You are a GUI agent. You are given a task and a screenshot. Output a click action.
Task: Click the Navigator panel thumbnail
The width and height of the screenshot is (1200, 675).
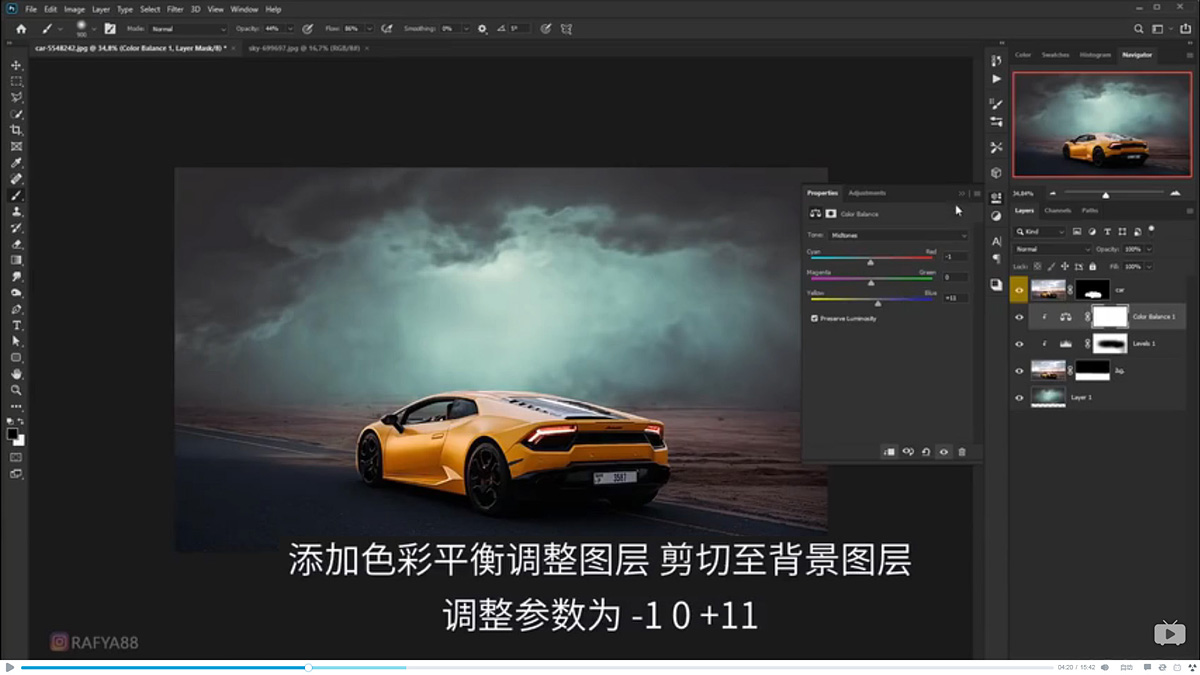pos(1100,122)
